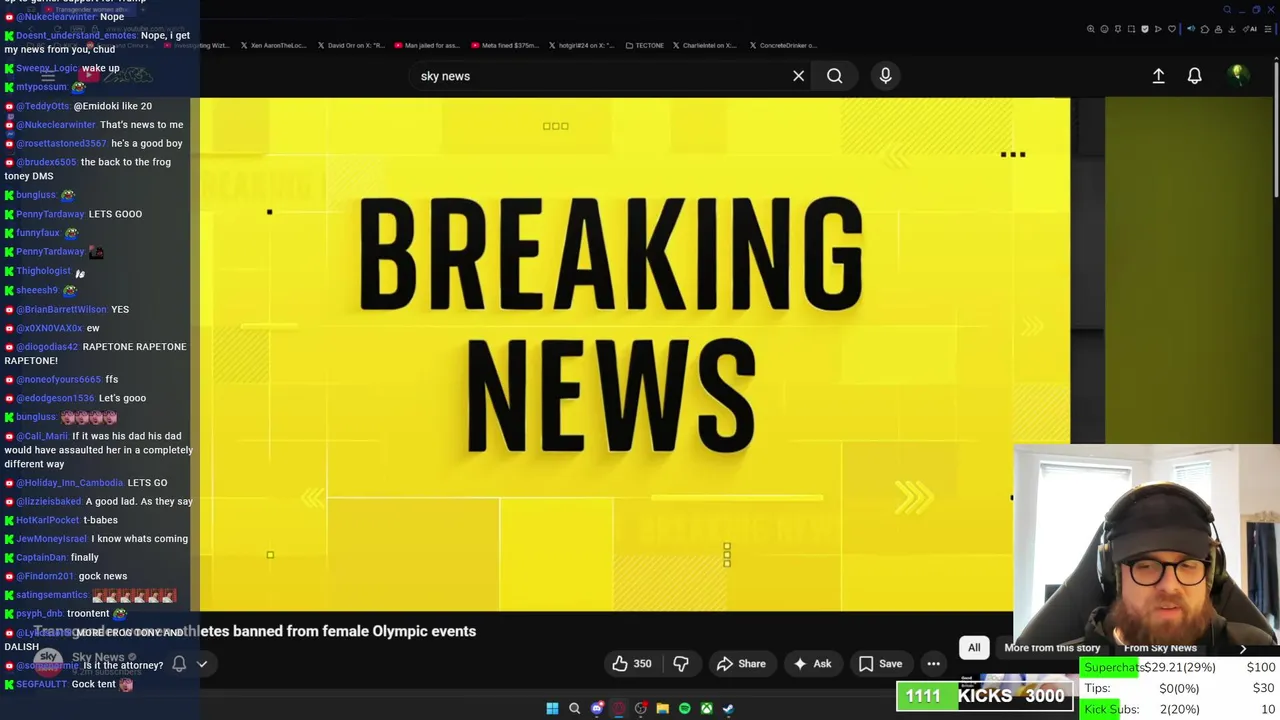Switch to 'CharlieIntel on X' tab

pyautogui.click(x=705, y=45)
